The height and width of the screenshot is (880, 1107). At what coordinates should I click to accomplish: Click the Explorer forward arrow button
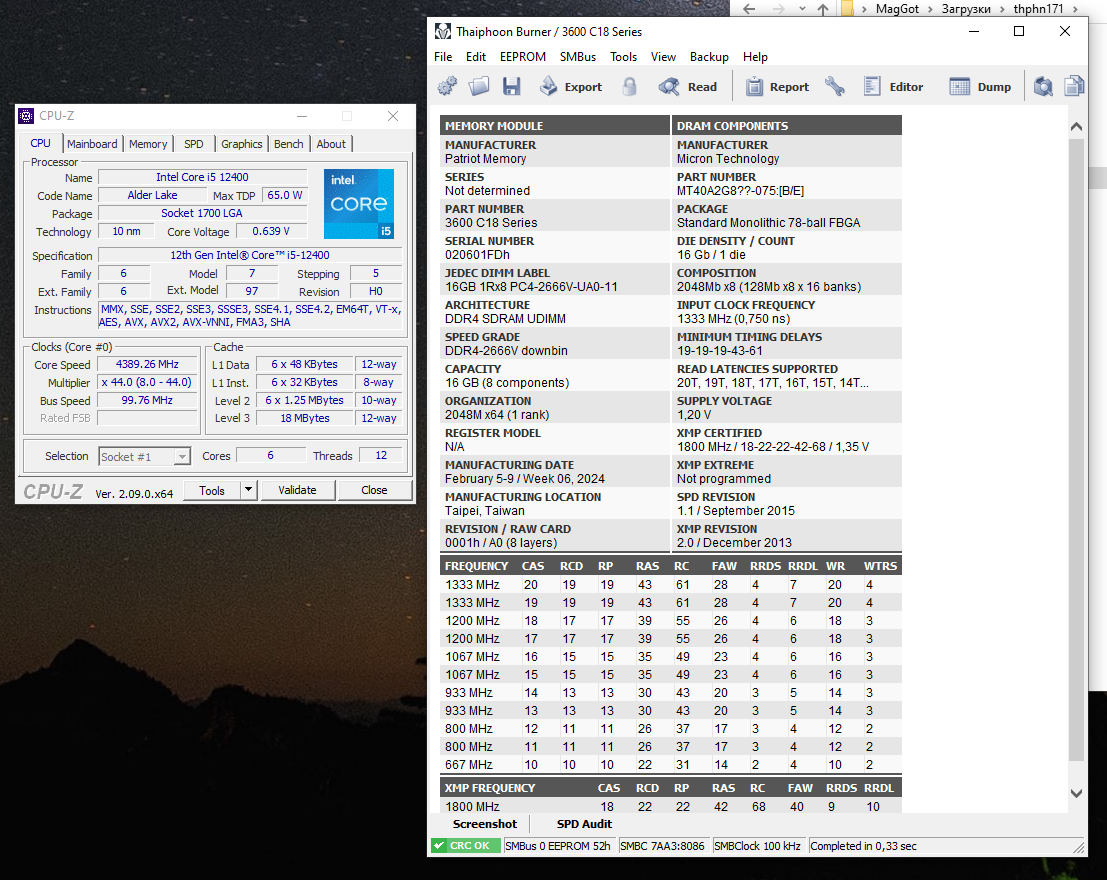pyautogui.click(x=778, y=8)
